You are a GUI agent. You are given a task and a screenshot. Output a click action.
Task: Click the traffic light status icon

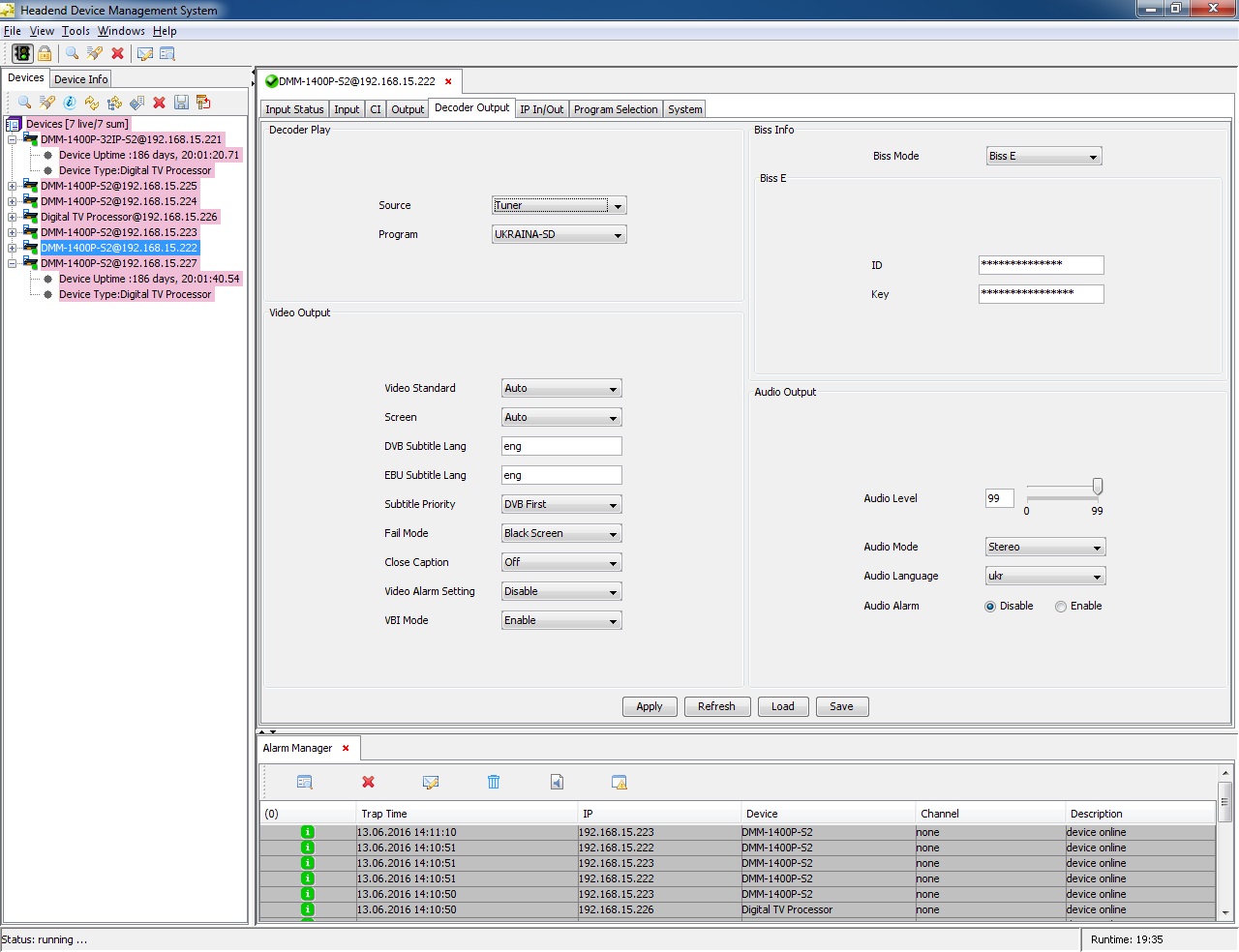(22, 53)
